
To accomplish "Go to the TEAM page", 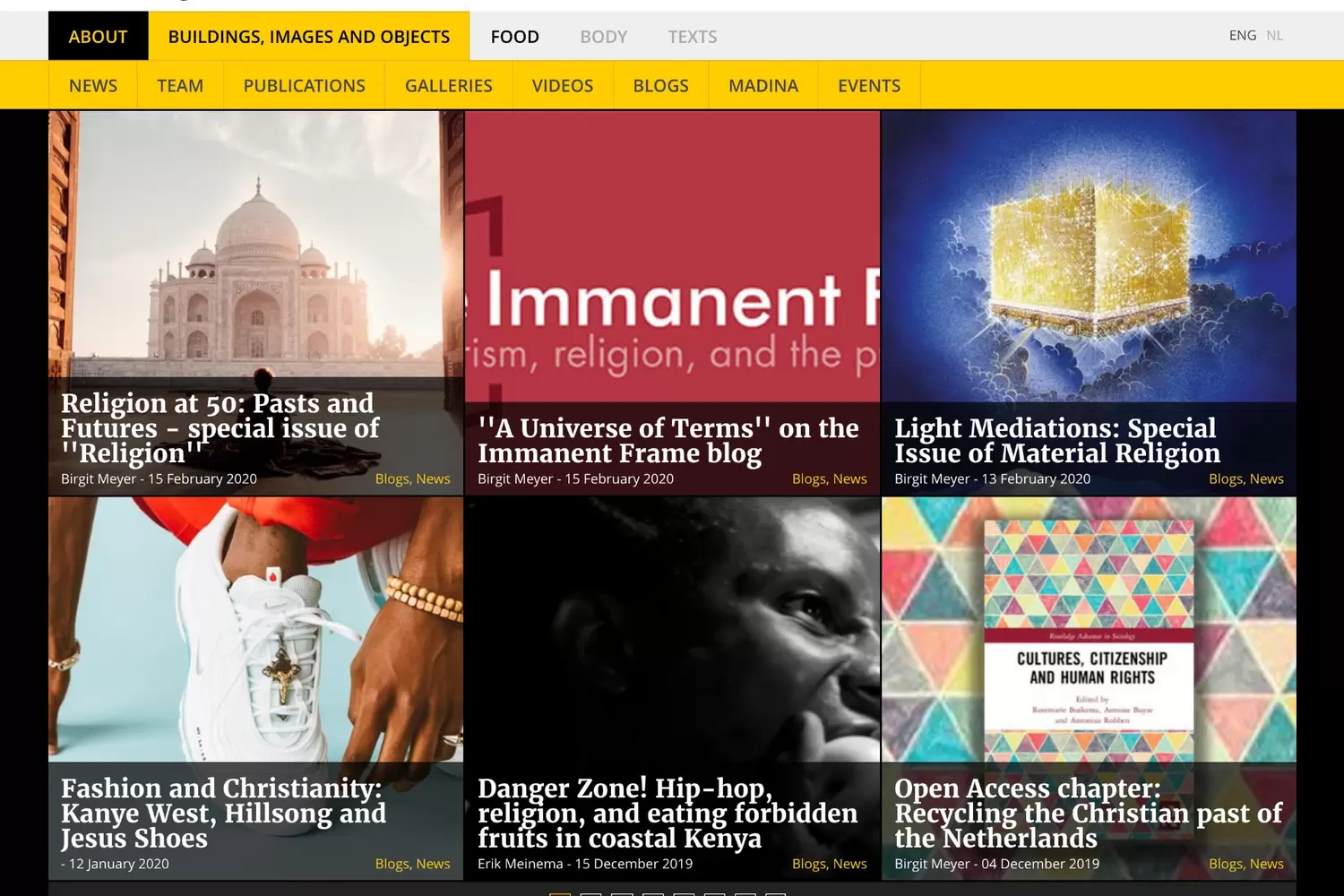I will point(180,86).
